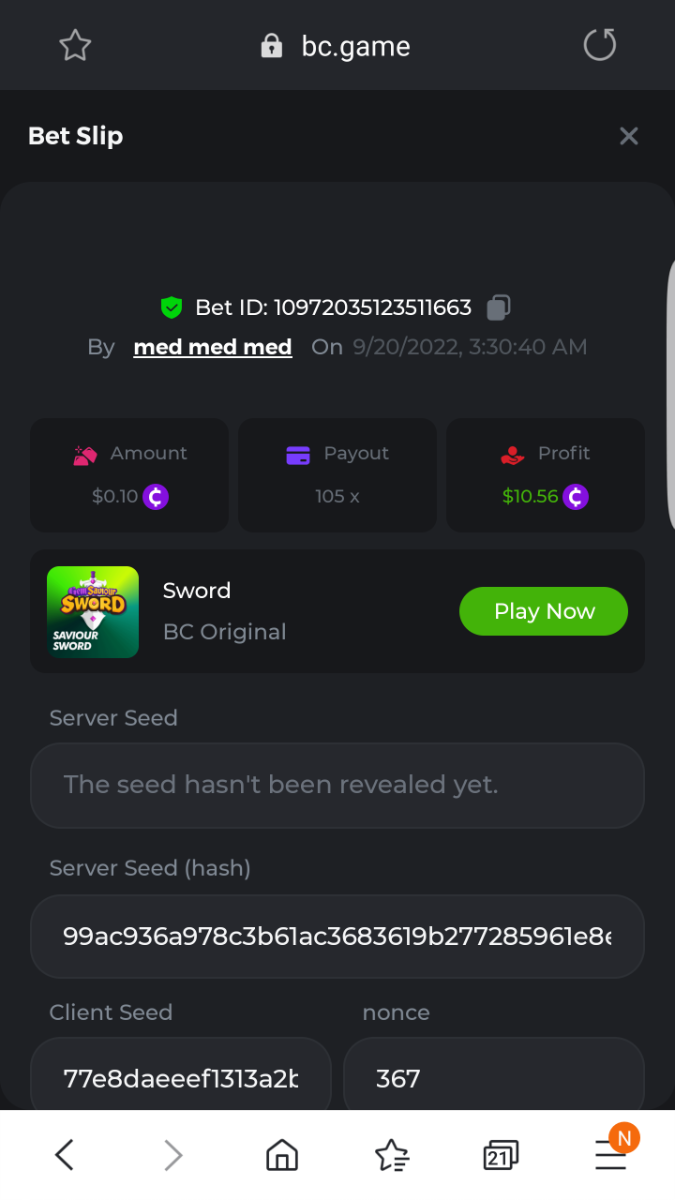
Task: Open the Saviour Sword game thumbnail
Action: click(x=93, y=612)
